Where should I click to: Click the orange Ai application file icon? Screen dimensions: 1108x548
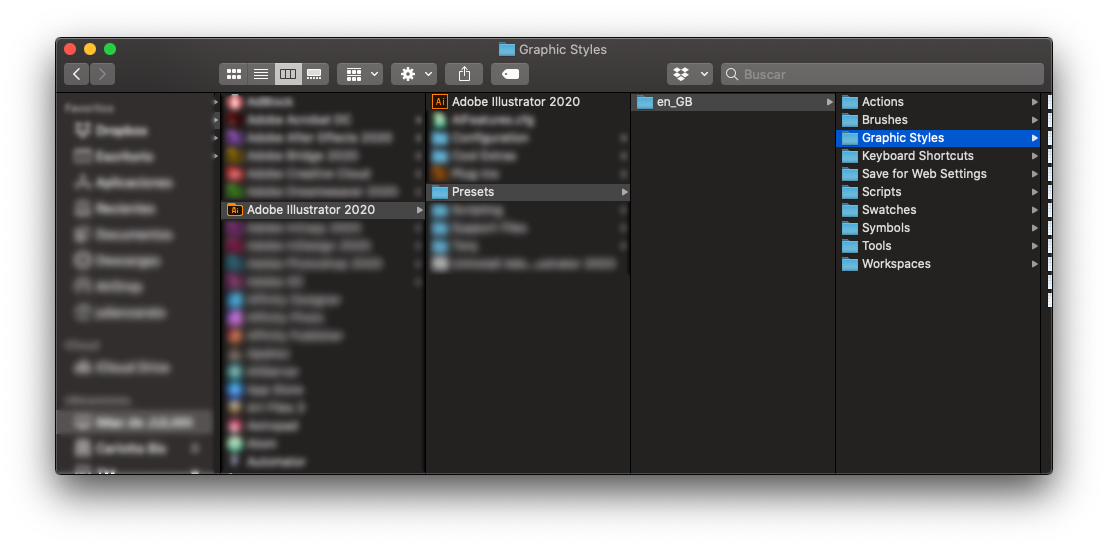(440, 102)
